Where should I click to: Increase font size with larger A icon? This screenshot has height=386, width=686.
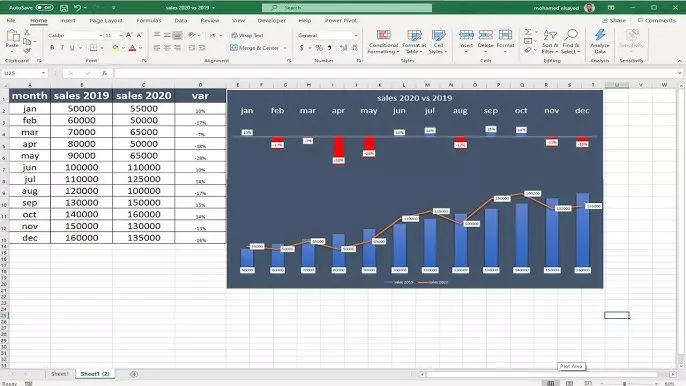129,35
